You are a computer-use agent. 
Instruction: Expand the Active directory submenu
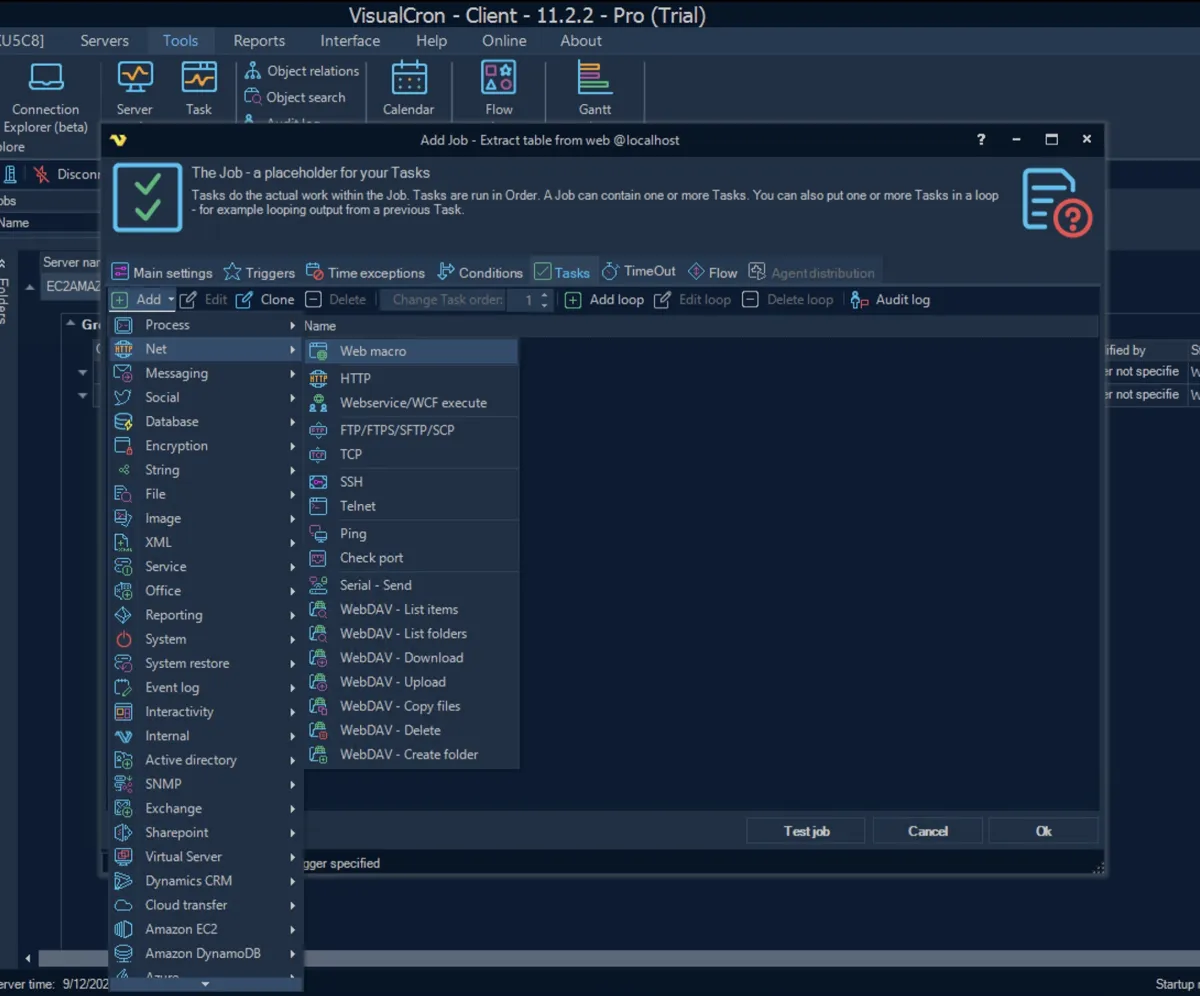(206, 760)
